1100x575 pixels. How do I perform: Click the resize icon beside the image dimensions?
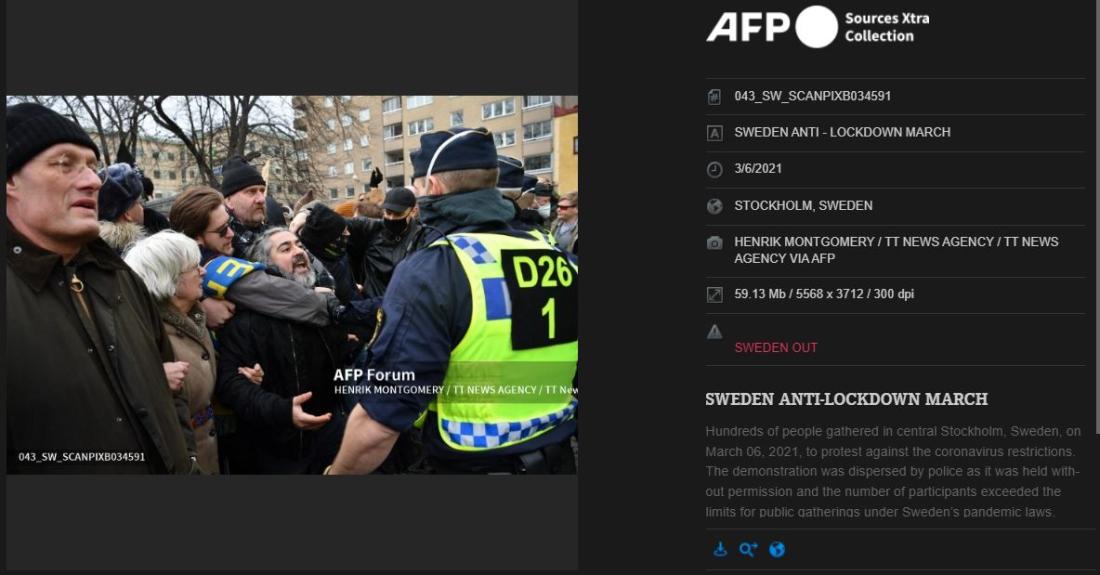pyautogui.click(x=714, y=295)
